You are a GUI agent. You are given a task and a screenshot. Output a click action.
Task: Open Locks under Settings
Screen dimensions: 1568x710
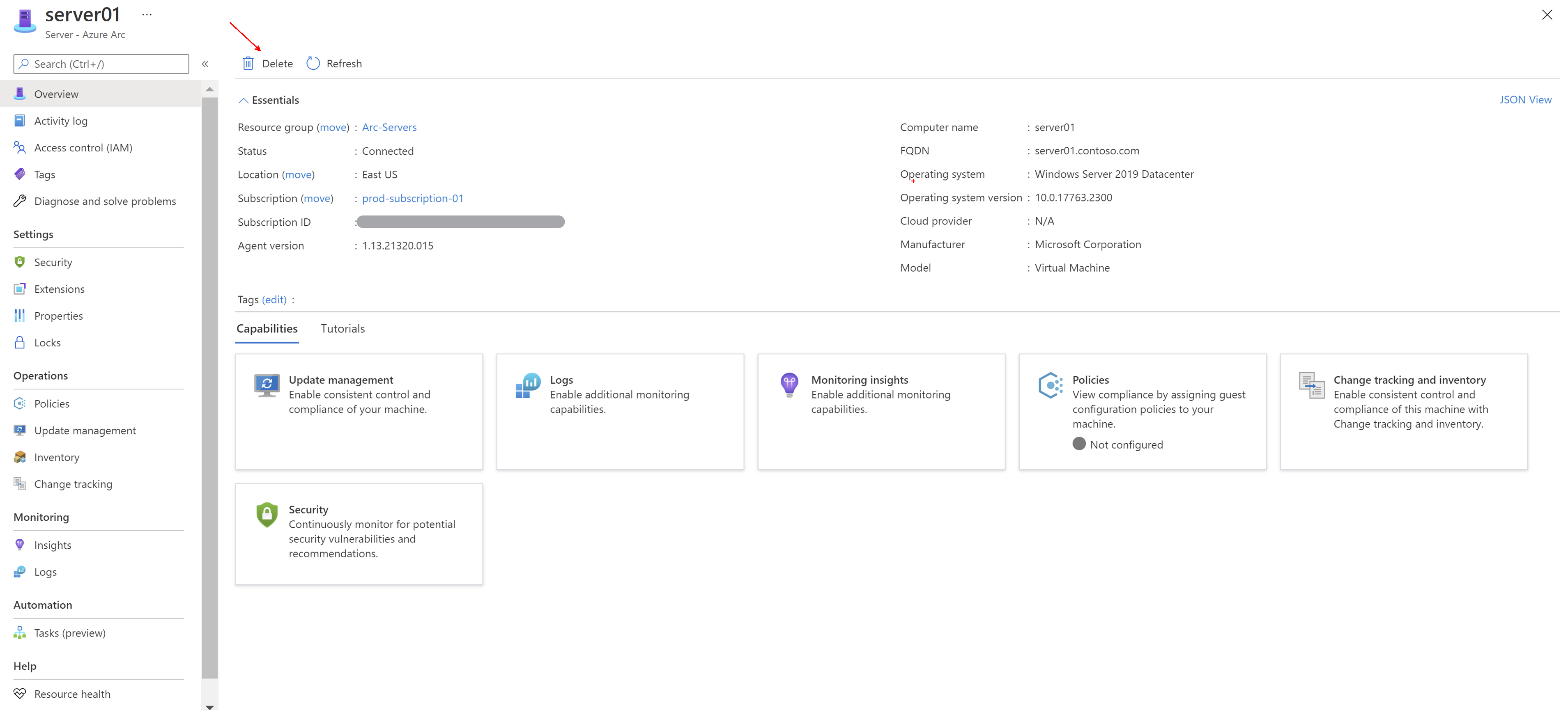tap(47, 343)
